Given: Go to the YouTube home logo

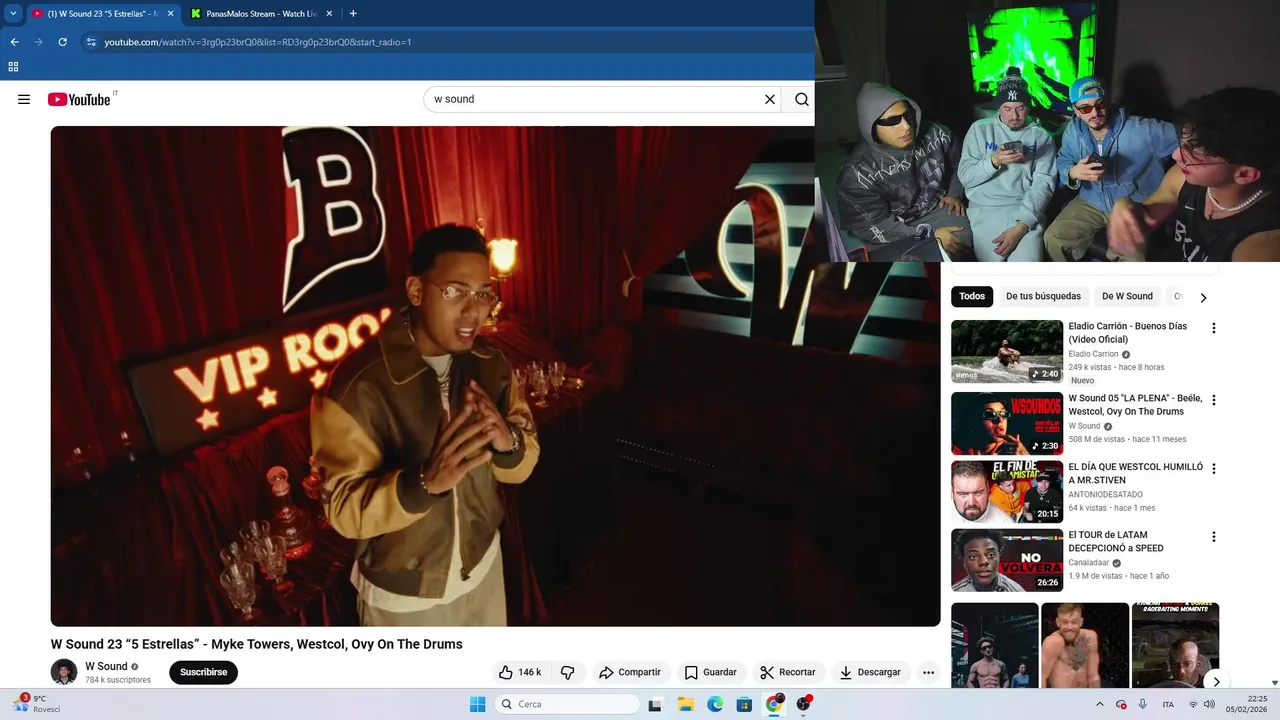Looking at the screenshot, I should (x=79, y=99).
